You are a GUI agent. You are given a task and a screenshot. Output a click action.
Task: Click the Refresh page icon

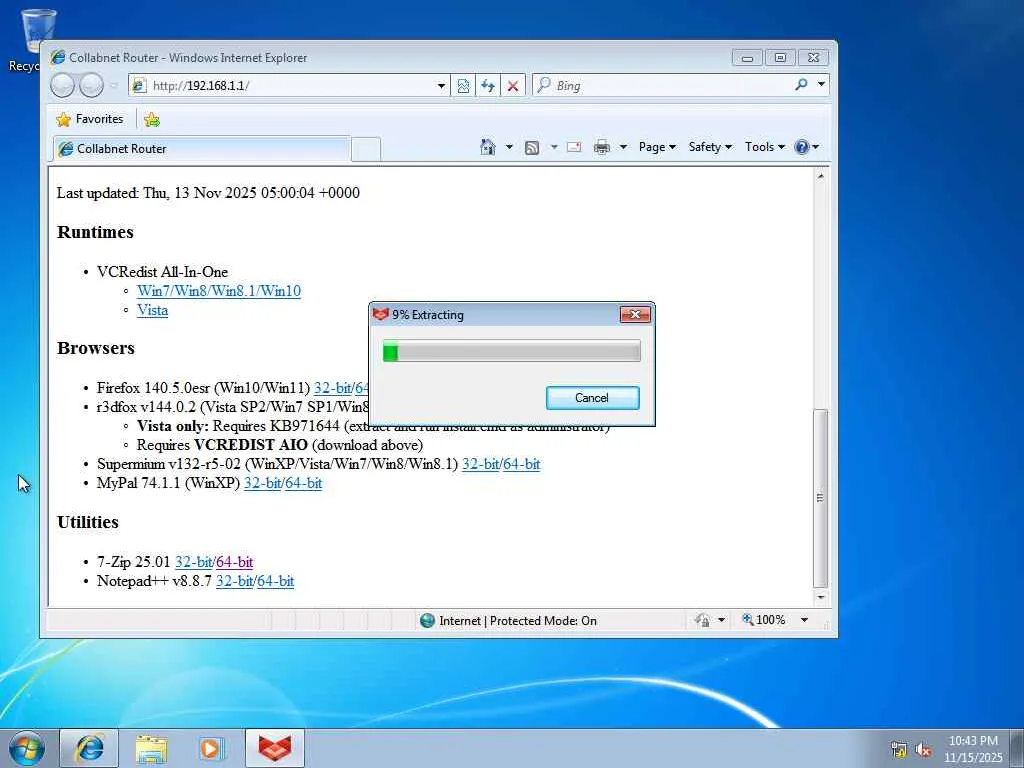(x=488, y=86)
